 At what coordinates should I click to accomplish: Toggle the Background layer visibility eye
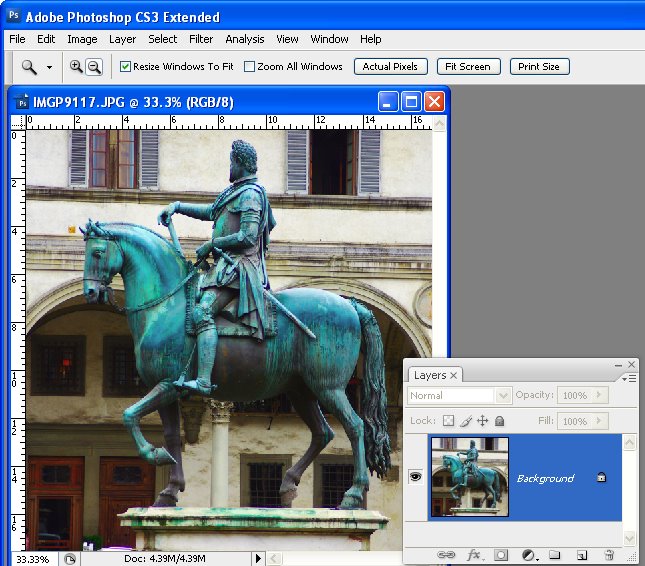[415, 477]
